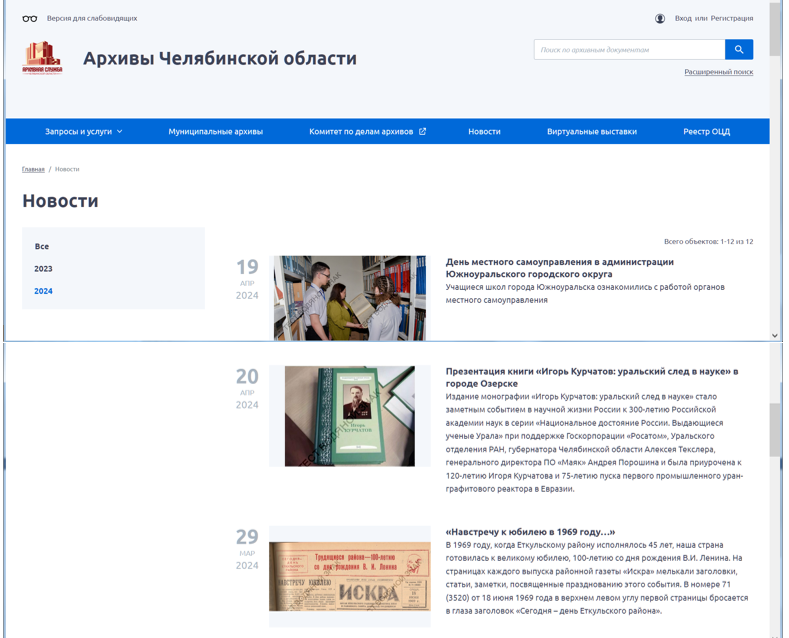Click the glasses accessibility icon
Screen dimensions: 789x638
click(x=30, y=18)
